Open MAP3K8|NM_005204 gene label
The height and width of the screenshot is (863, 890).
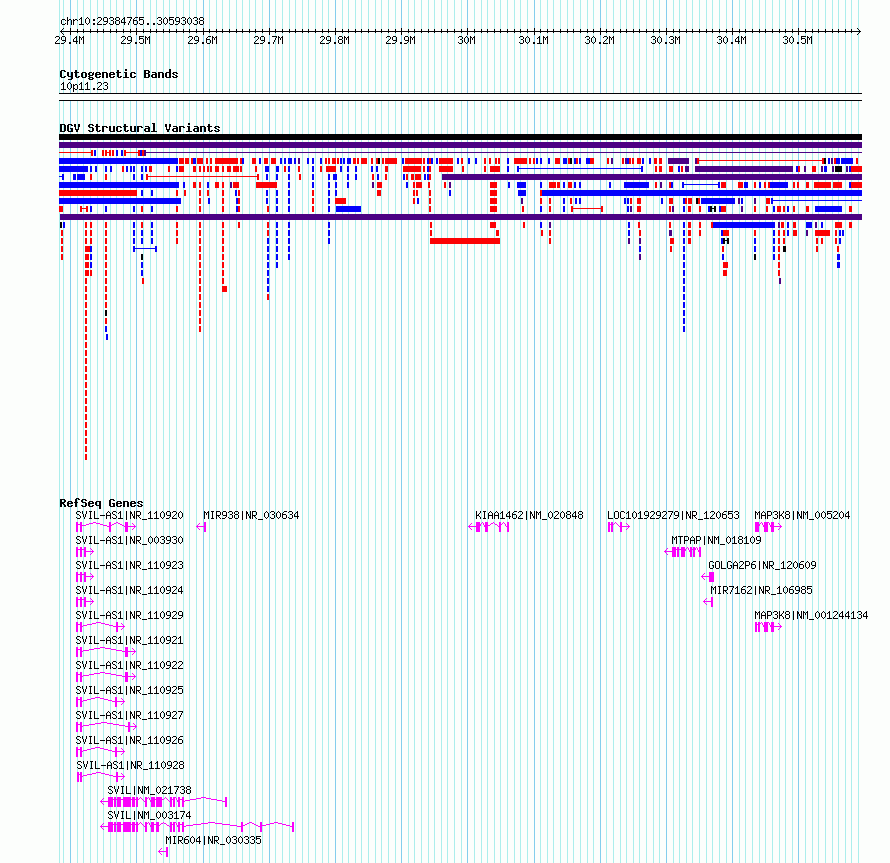pos(803,516)
